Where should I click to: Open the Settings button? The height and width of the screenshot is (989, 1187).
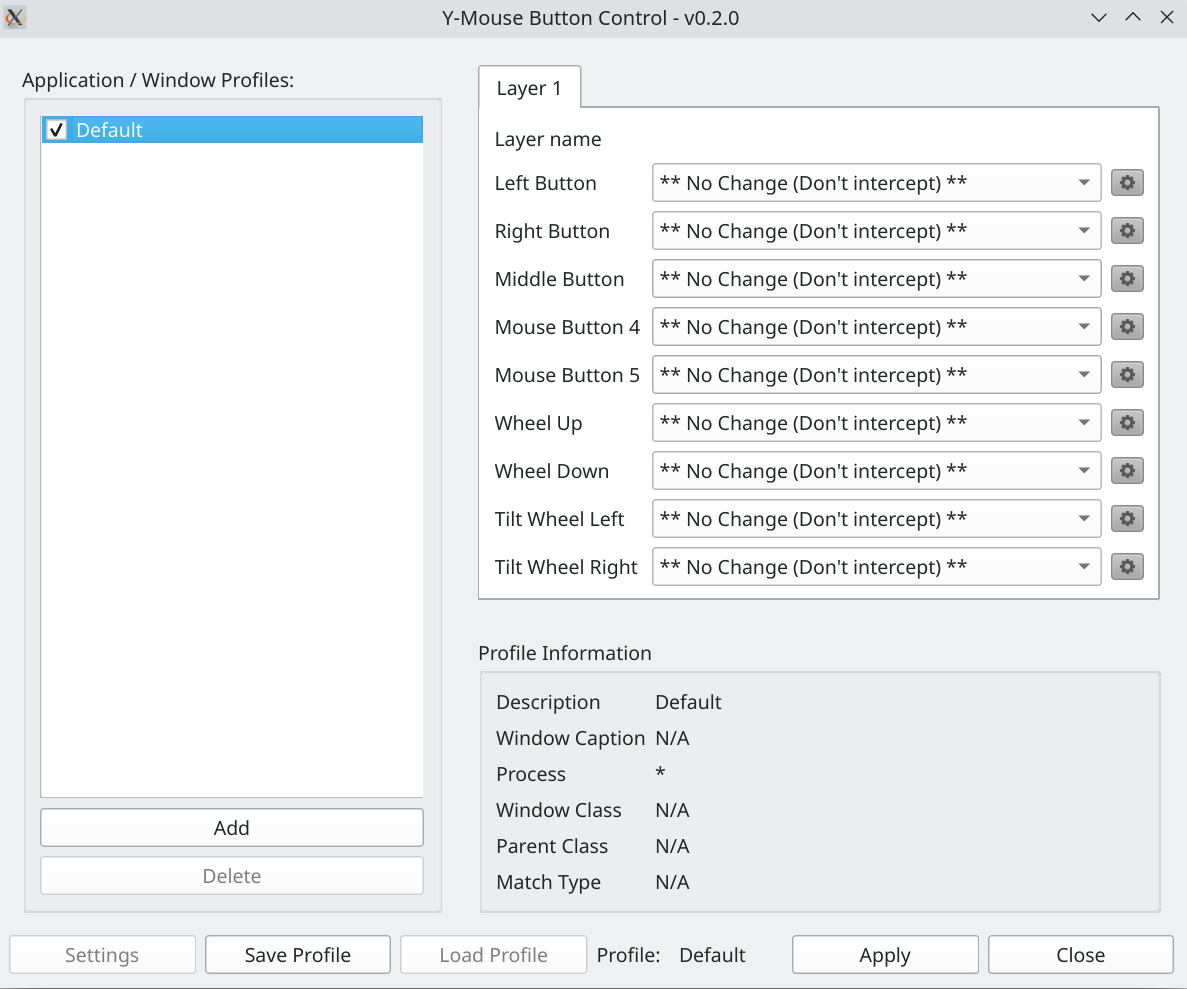(x=102, y=955)
